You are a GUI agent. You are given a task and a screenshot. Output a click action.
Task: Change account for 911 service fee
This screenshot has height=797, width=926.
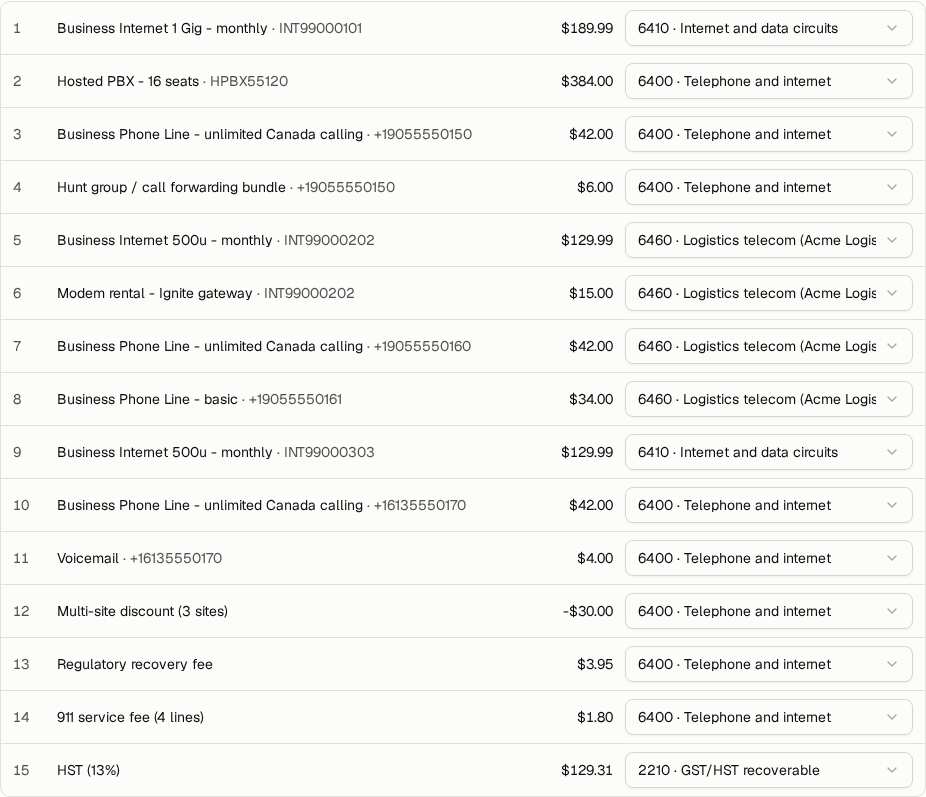click(x=768, y=717)
